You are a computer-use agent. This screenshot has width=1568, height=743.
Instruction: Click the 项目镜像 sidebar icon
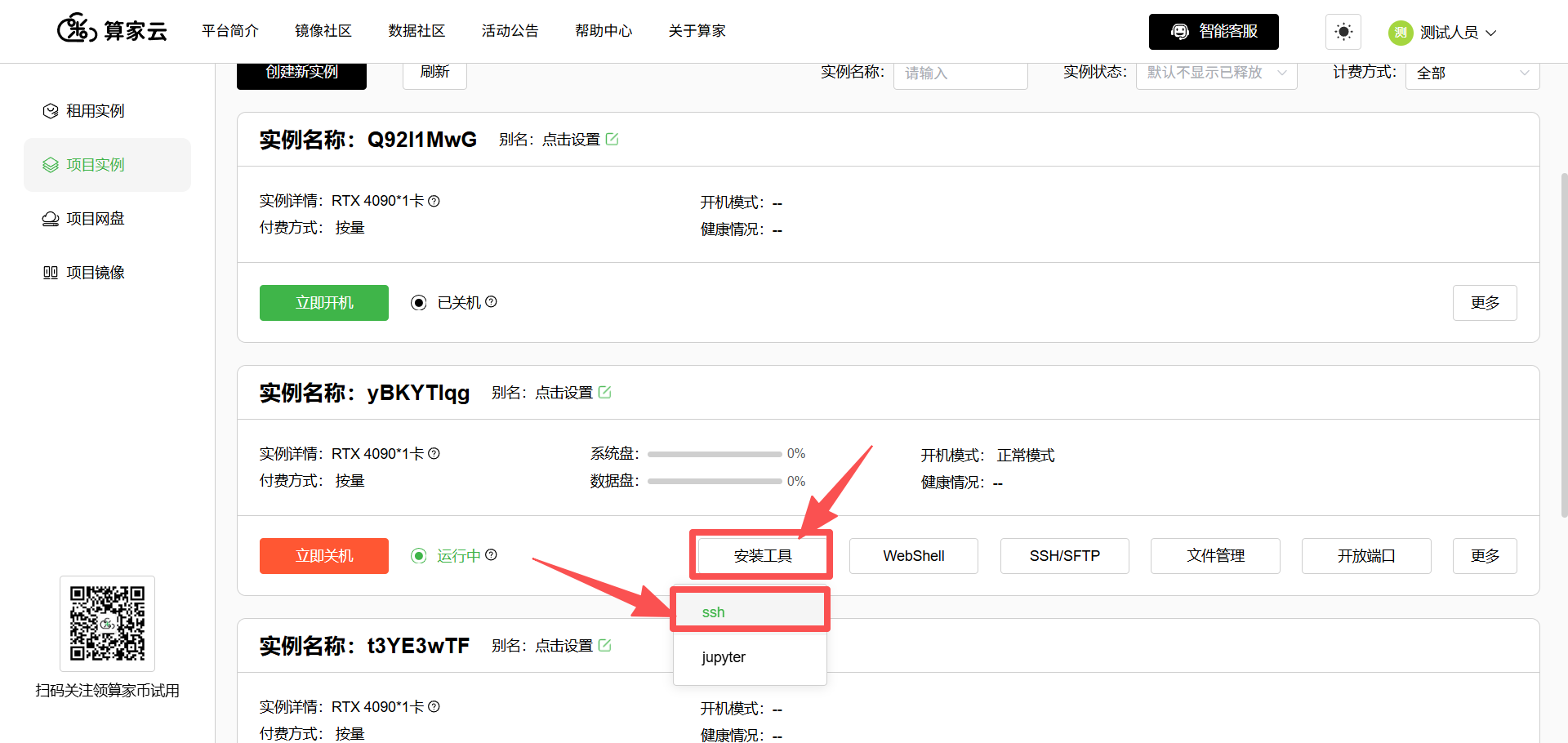pos(51,273)
